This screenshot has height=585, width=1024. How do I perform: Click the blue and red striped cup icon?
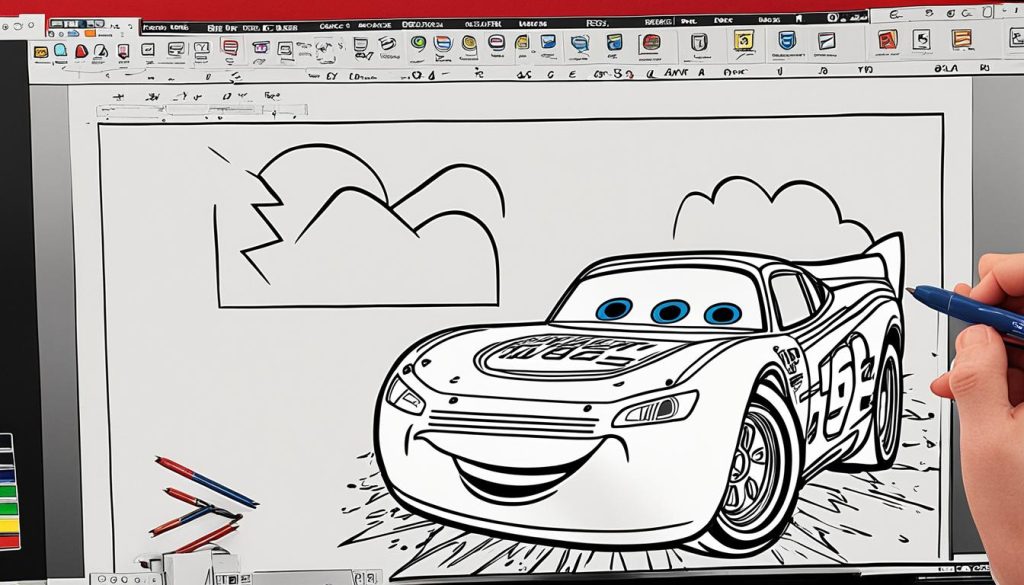point(443,44)
